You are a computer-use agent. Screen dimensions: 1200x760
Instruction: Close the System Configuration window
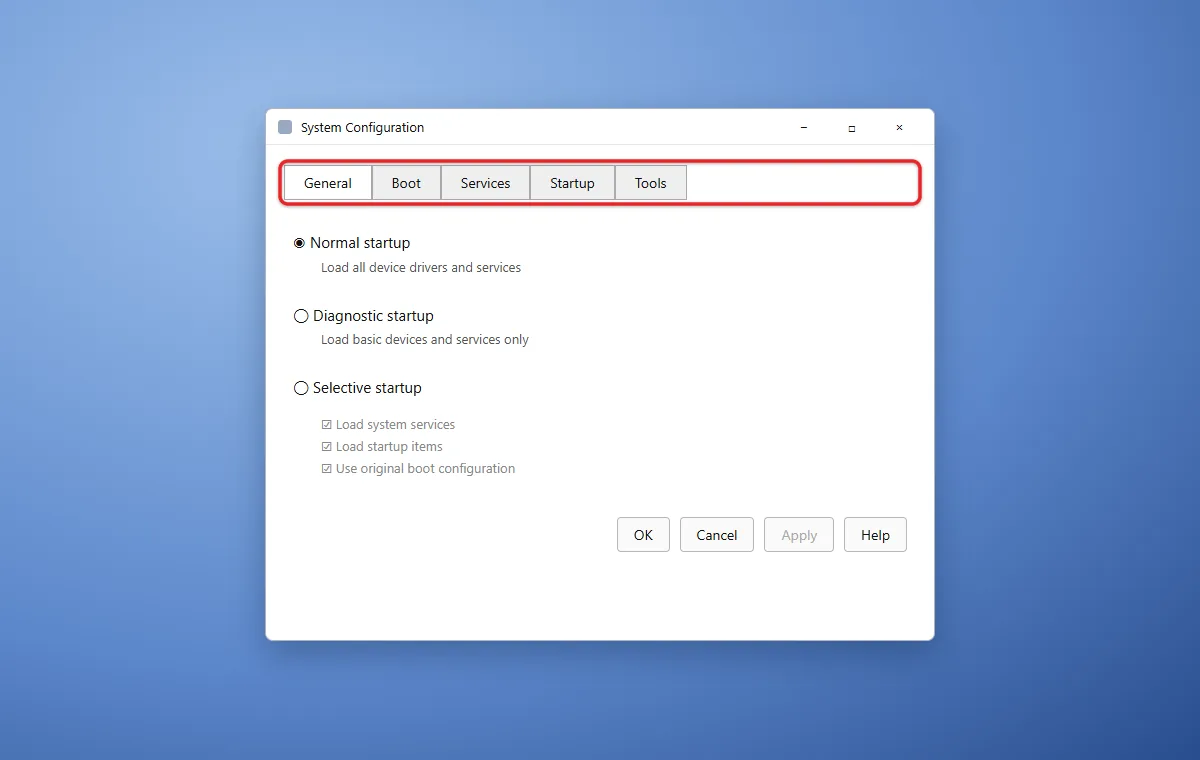point(899,128)
